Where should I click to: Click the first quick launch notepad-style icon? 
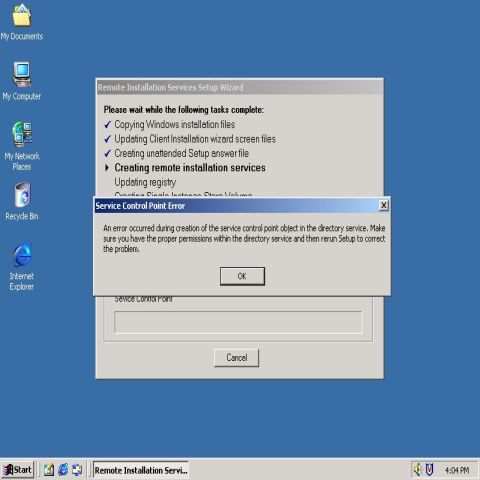click(49, 470)
